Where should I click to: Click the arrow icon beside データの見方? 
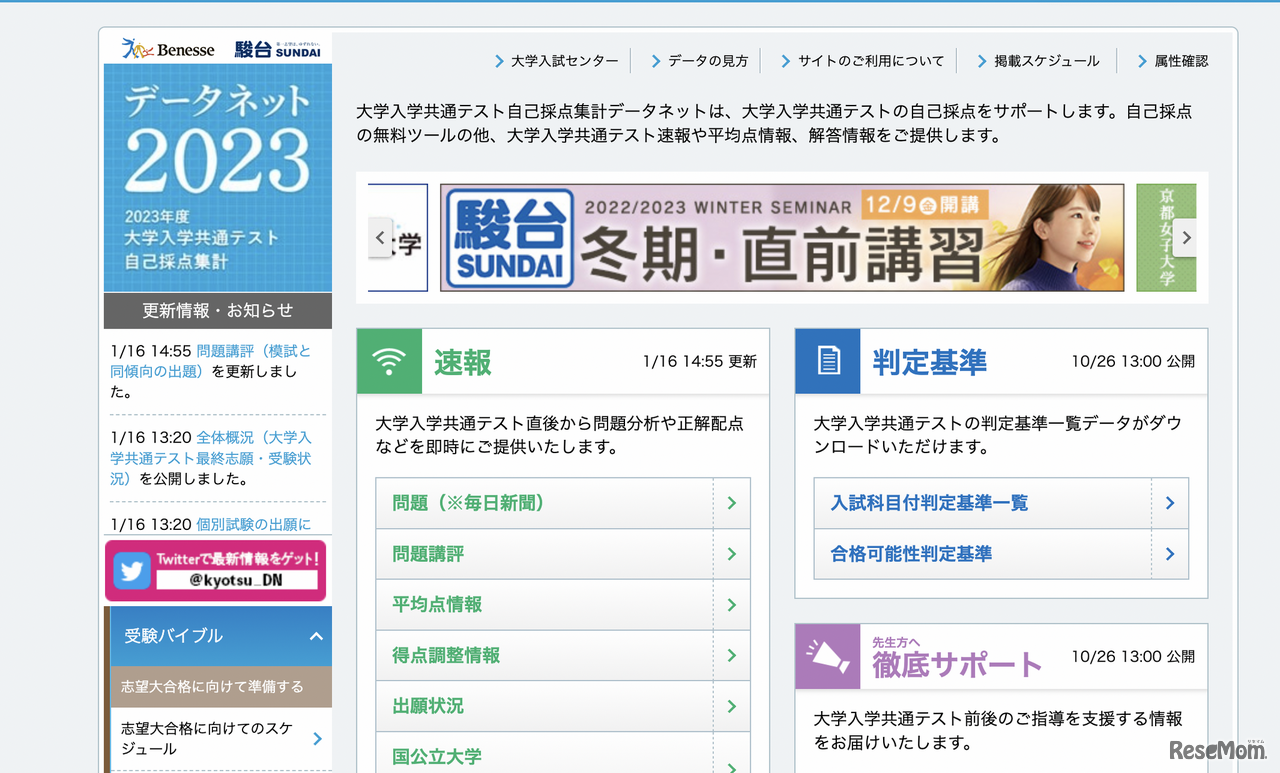click(656, 61)
